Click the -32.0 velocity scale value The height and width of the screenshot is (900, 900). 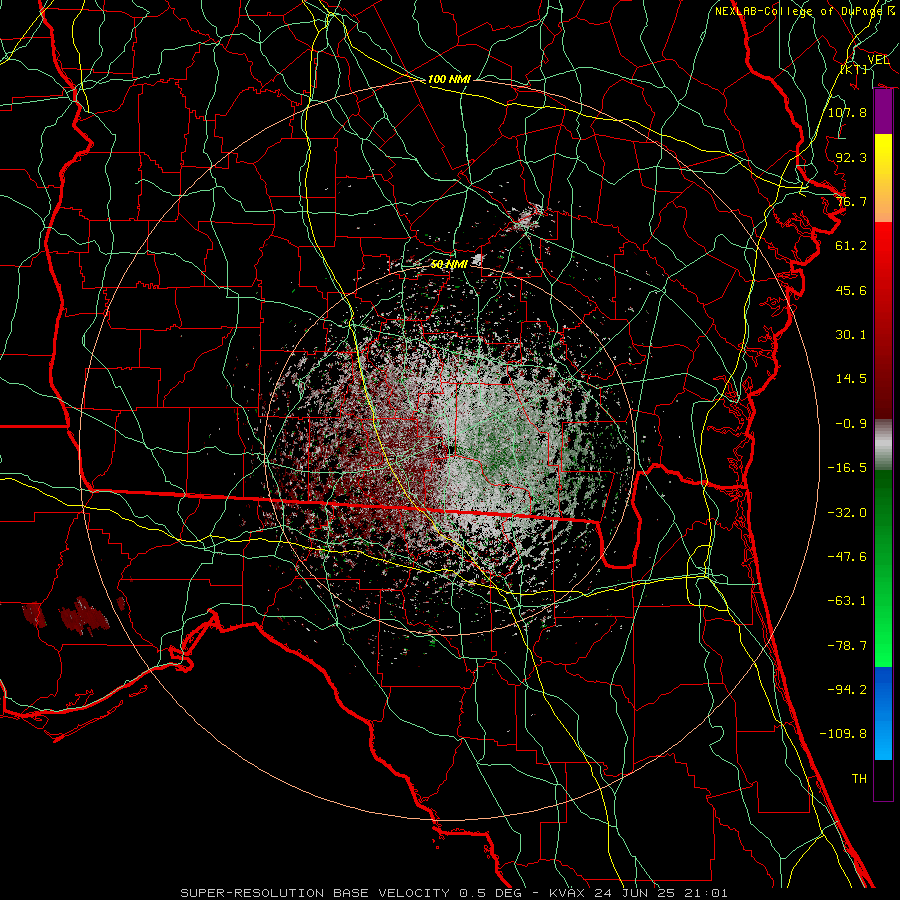(x=847, y=513)
